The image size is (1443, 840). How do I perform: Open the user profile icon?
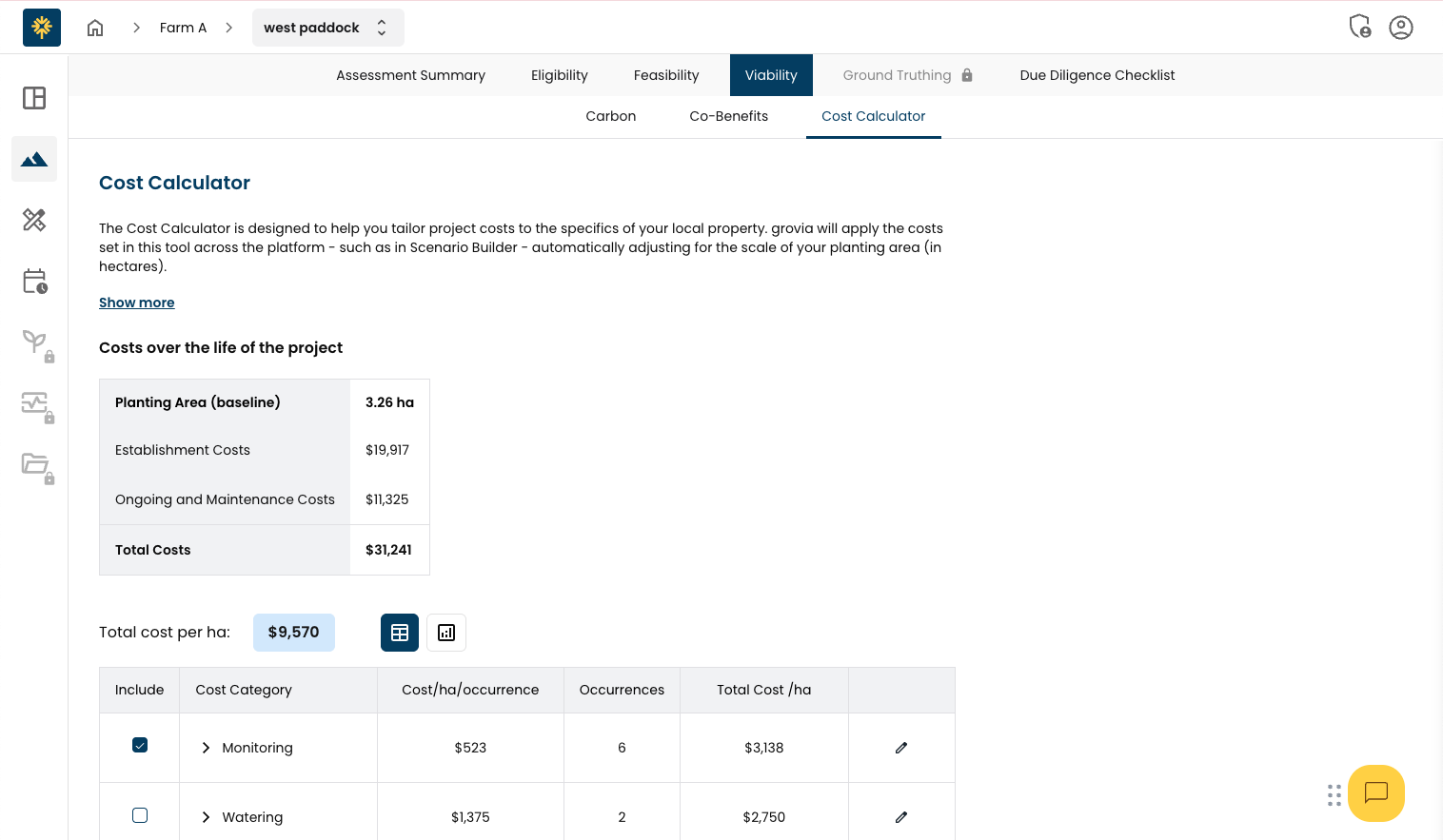(1401, 28)
